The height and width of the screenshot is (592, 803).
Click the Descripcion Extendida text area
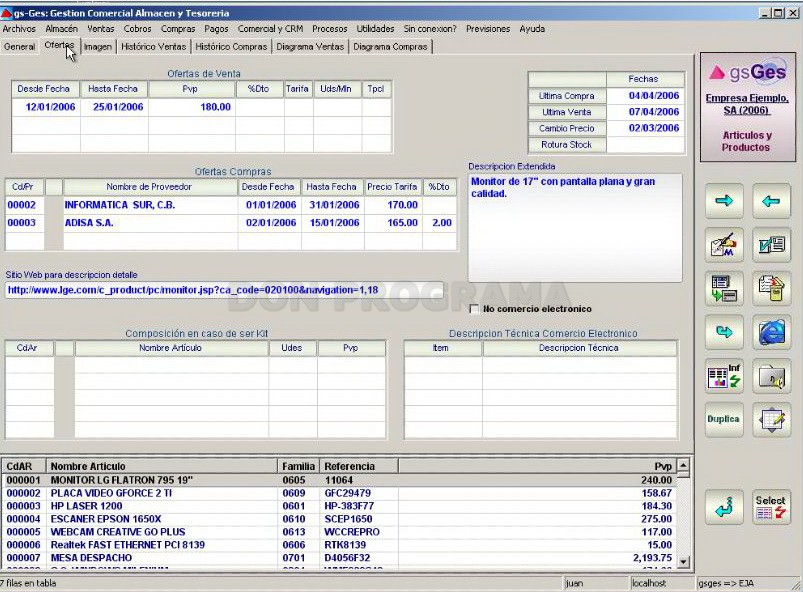click(575, 227)
